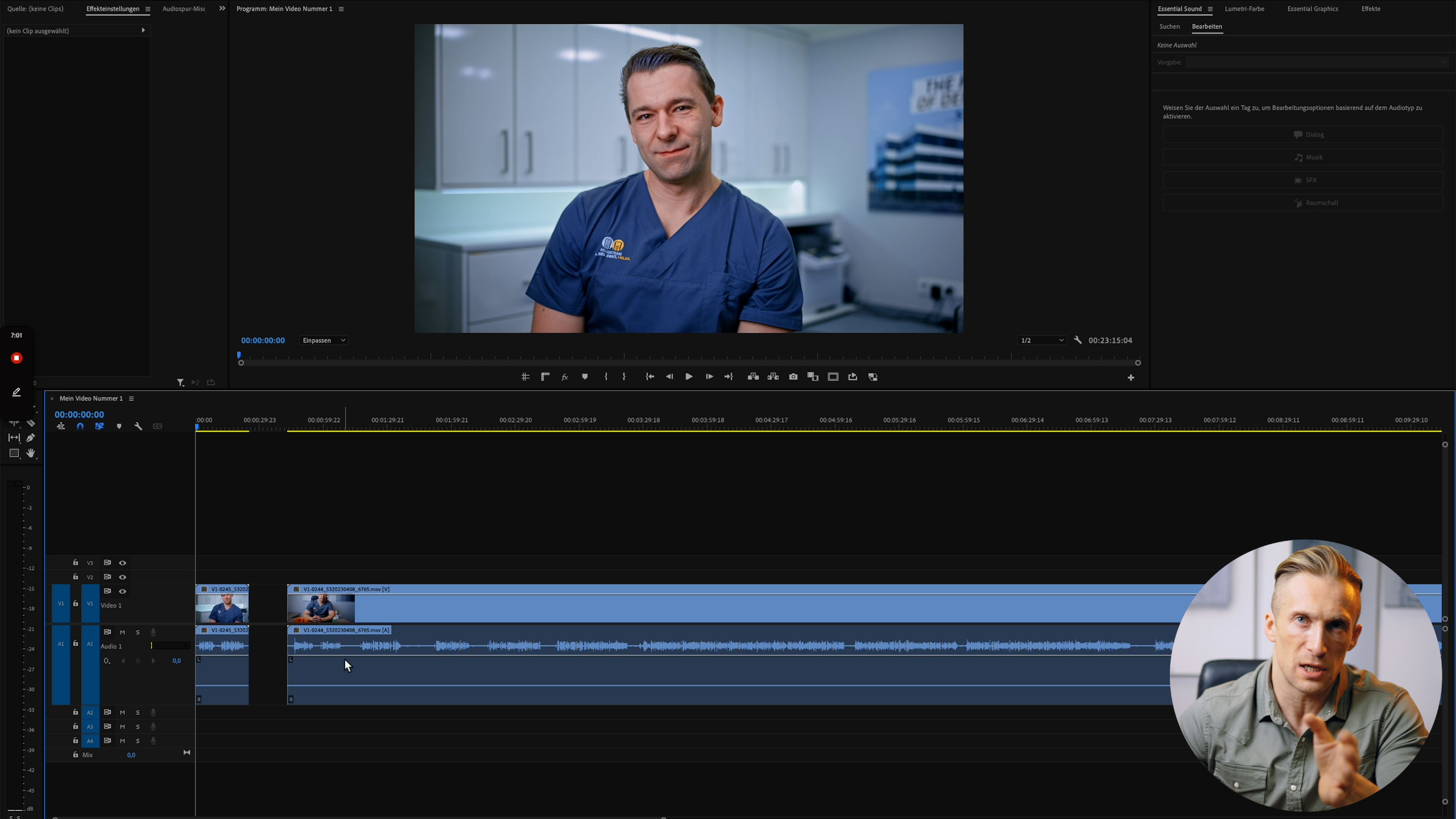
Task: Click the Export Frame camera icon
Action: [793, 377]
